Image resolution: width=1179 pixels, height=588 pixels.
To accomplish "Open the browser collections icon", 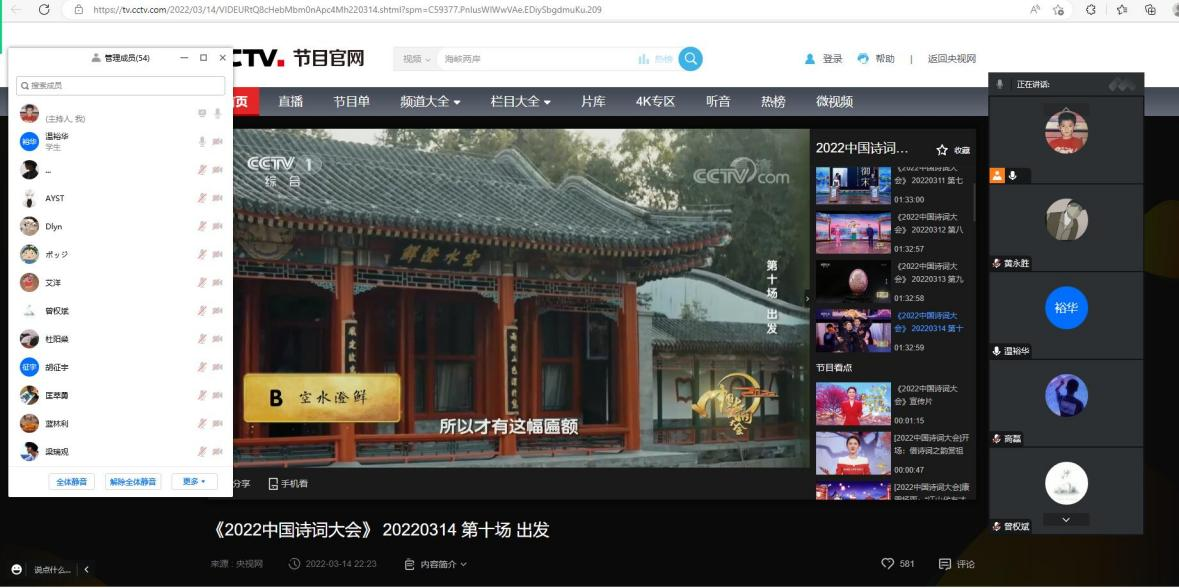I will click(1150, 10).
